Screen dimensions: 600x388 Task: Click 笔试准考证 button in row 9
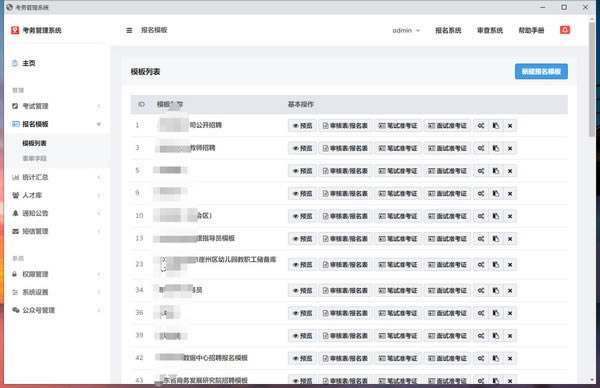tap(398, 193)
